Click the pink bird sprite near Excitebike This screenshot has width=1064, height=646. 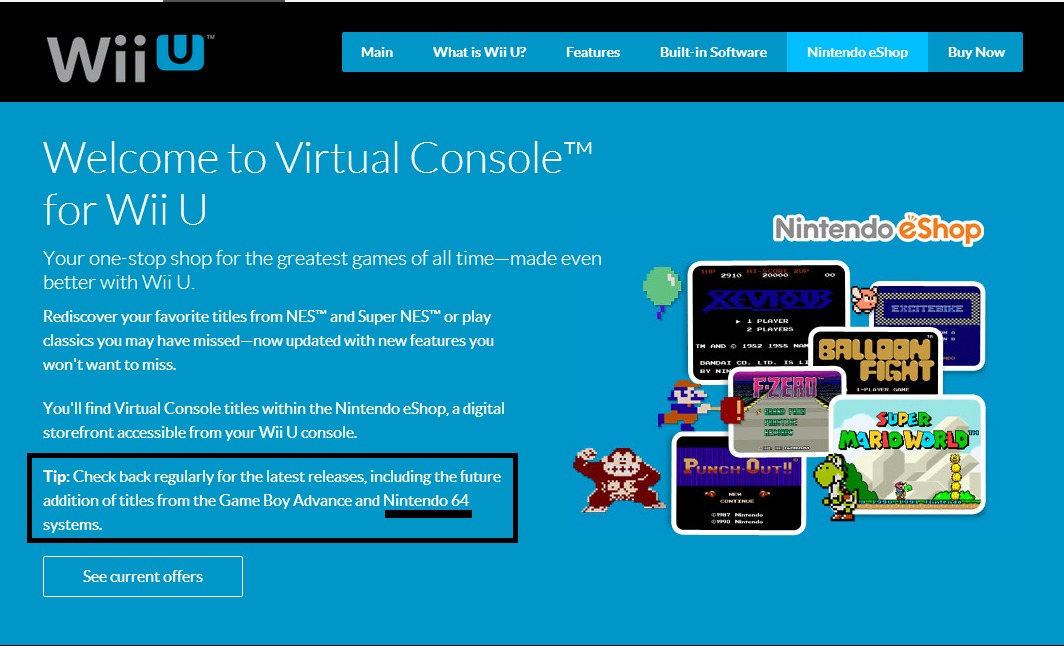point(864,299)
